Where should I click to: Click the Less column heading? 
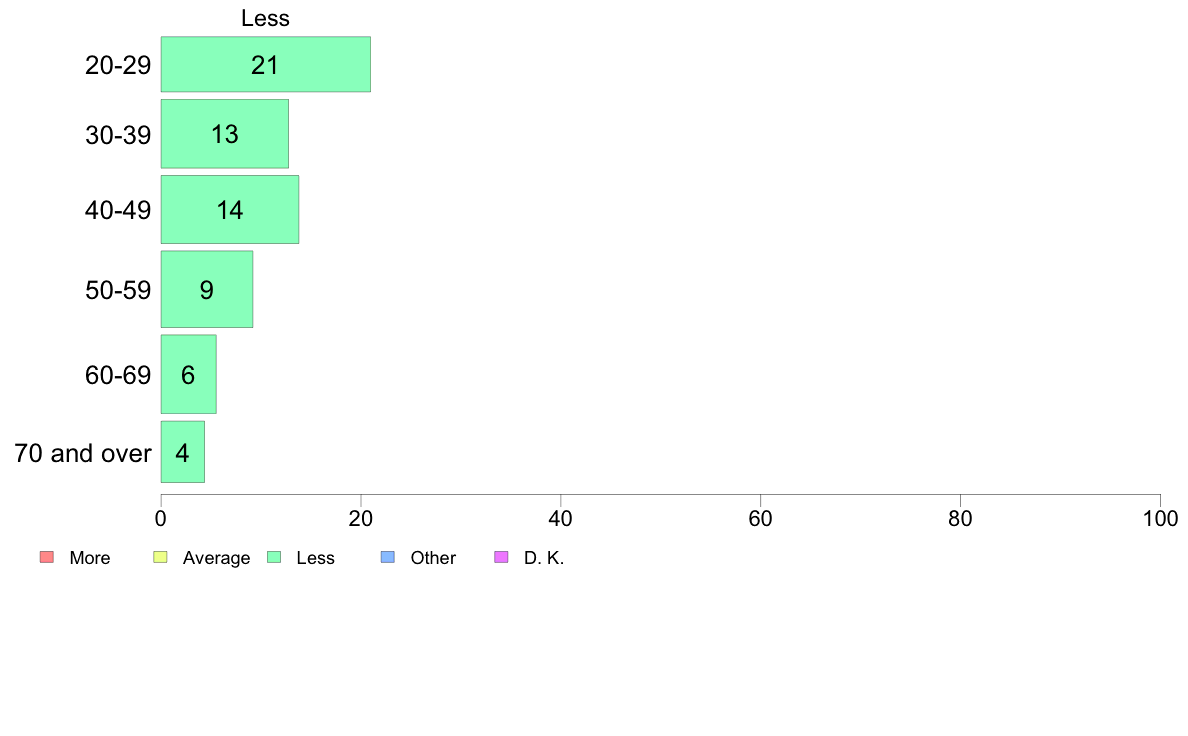coord(265,18)
